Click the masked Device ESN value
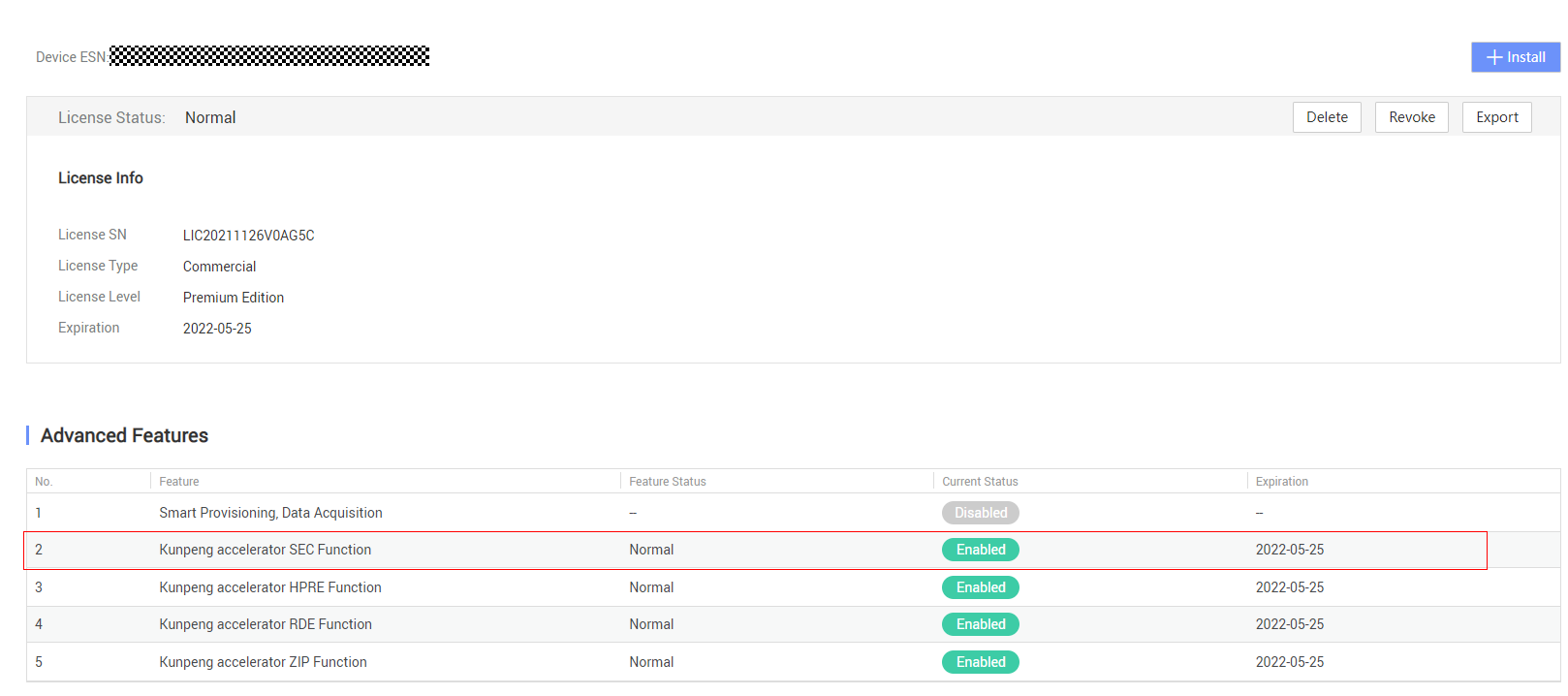This screenshot has width=1568, height=696. (269, 56)
